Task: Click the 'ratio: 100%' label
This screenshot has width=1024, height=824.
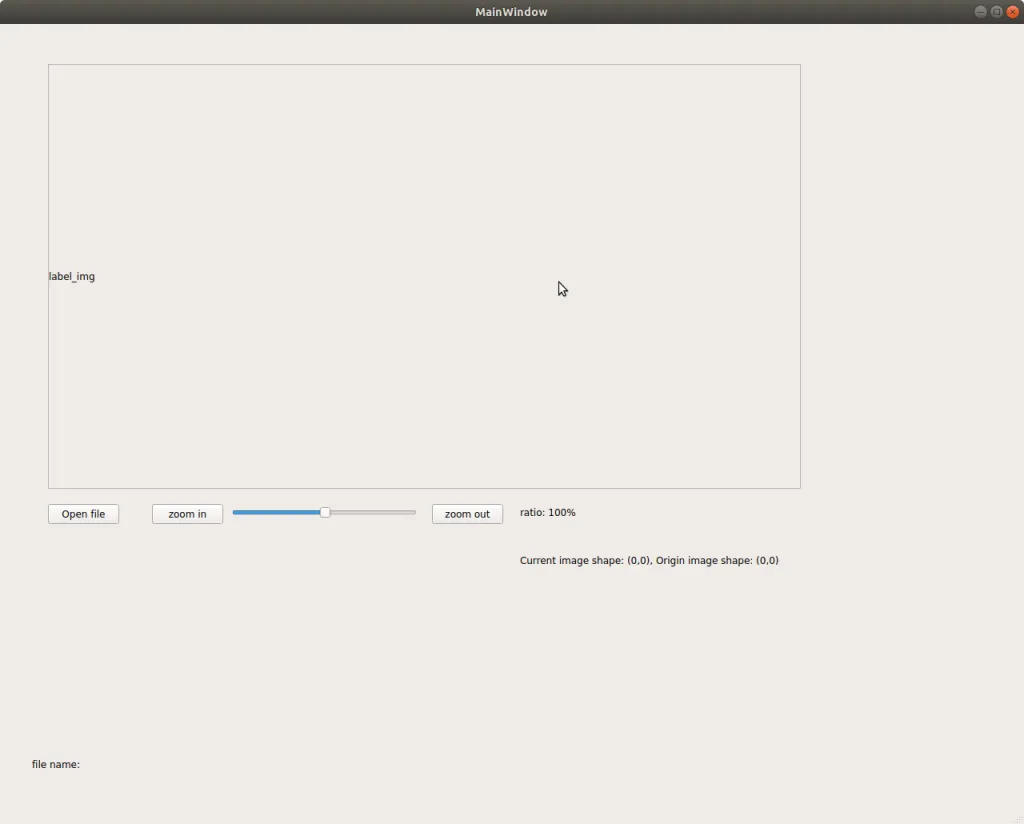Action: tap(547, 512)
